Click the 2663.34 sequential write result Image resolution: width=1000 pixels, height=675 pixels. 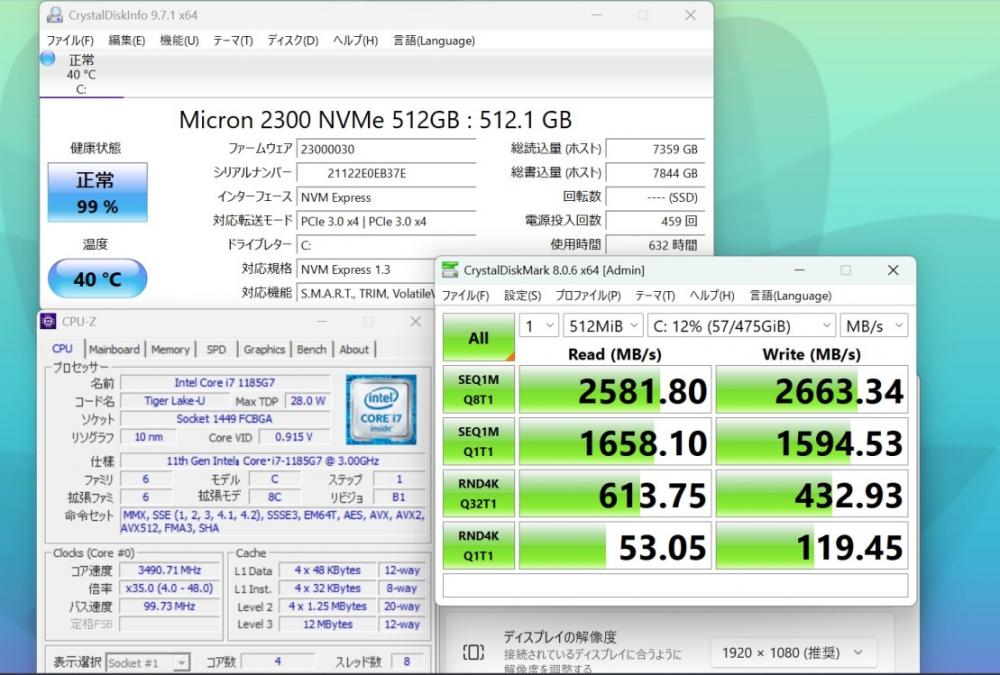pos(812,390)
